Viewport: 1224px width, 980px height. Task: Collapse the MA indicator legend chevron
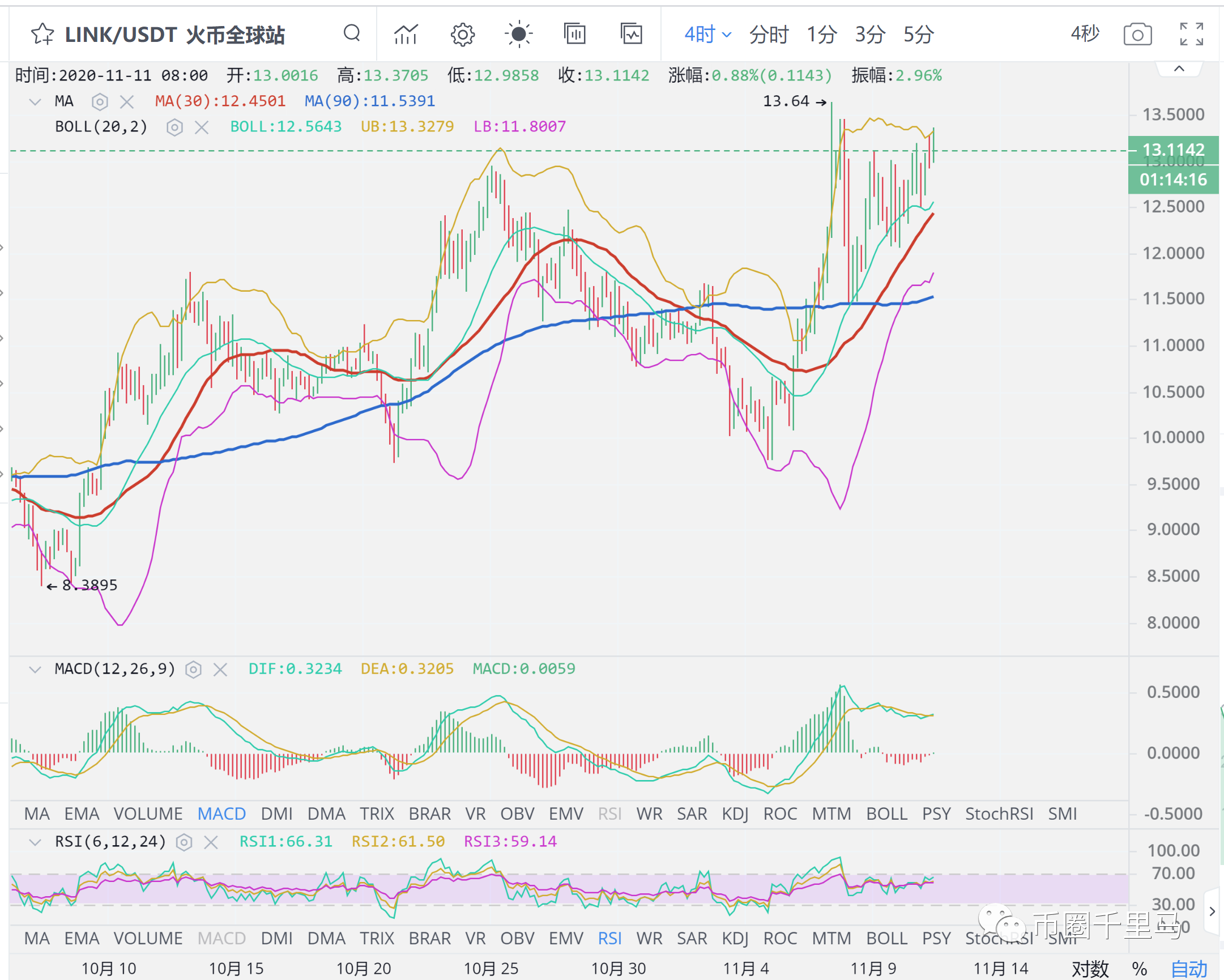tap(35, 101)
